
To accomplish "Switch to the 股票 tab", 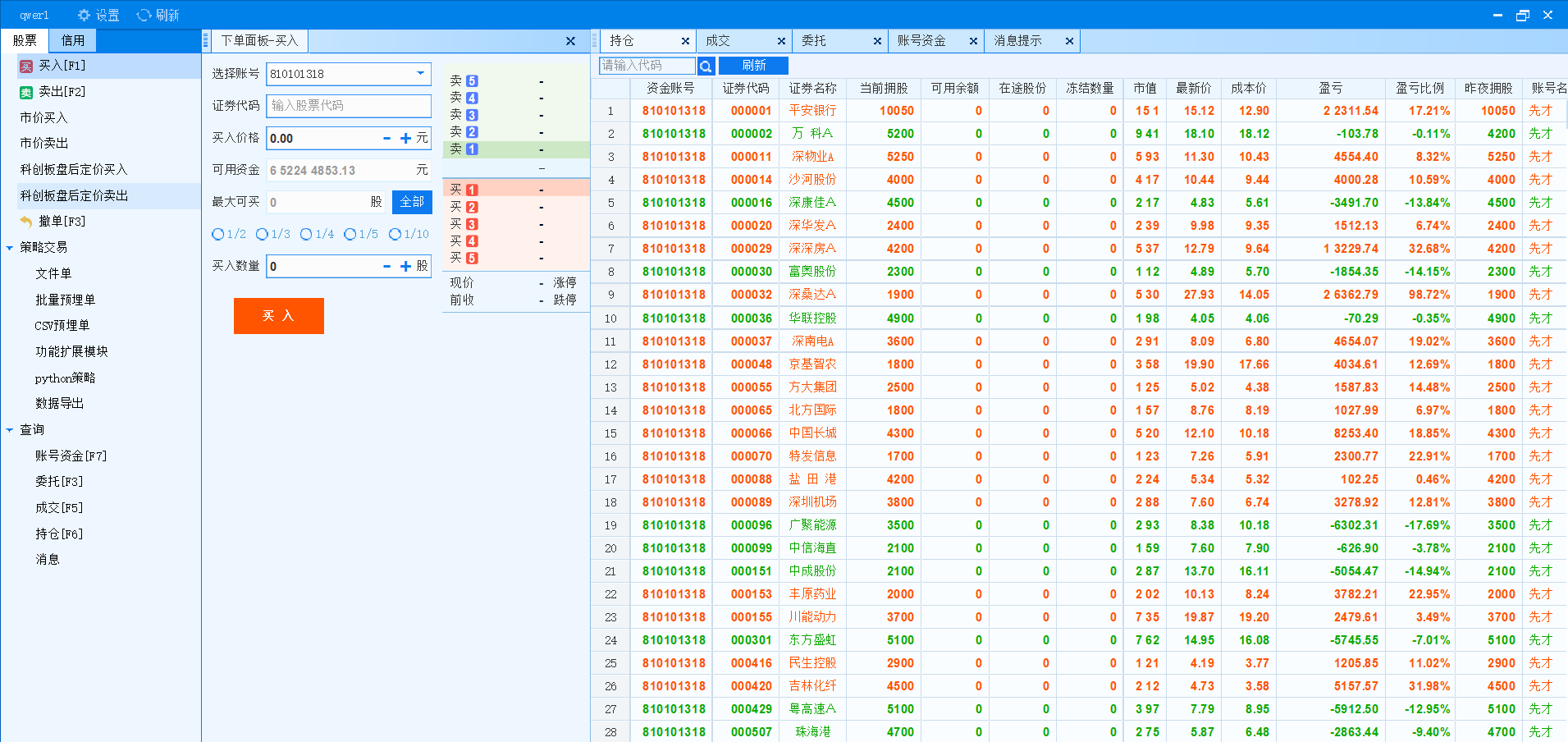I will 25,40.
